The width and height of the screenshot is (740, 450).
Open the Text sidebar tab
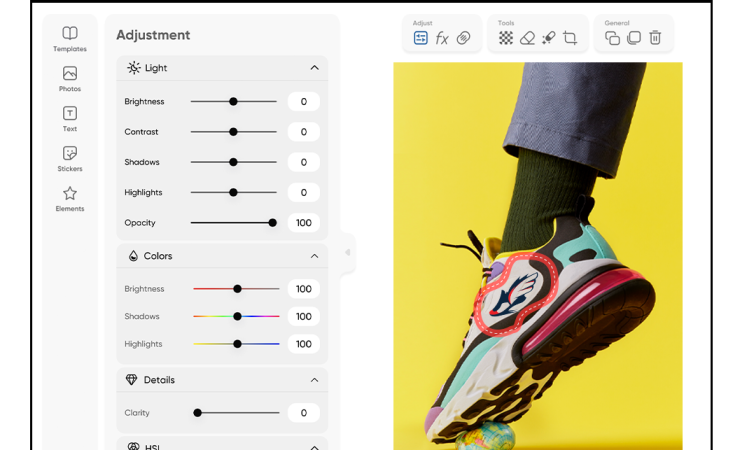[x=70, y=119]
